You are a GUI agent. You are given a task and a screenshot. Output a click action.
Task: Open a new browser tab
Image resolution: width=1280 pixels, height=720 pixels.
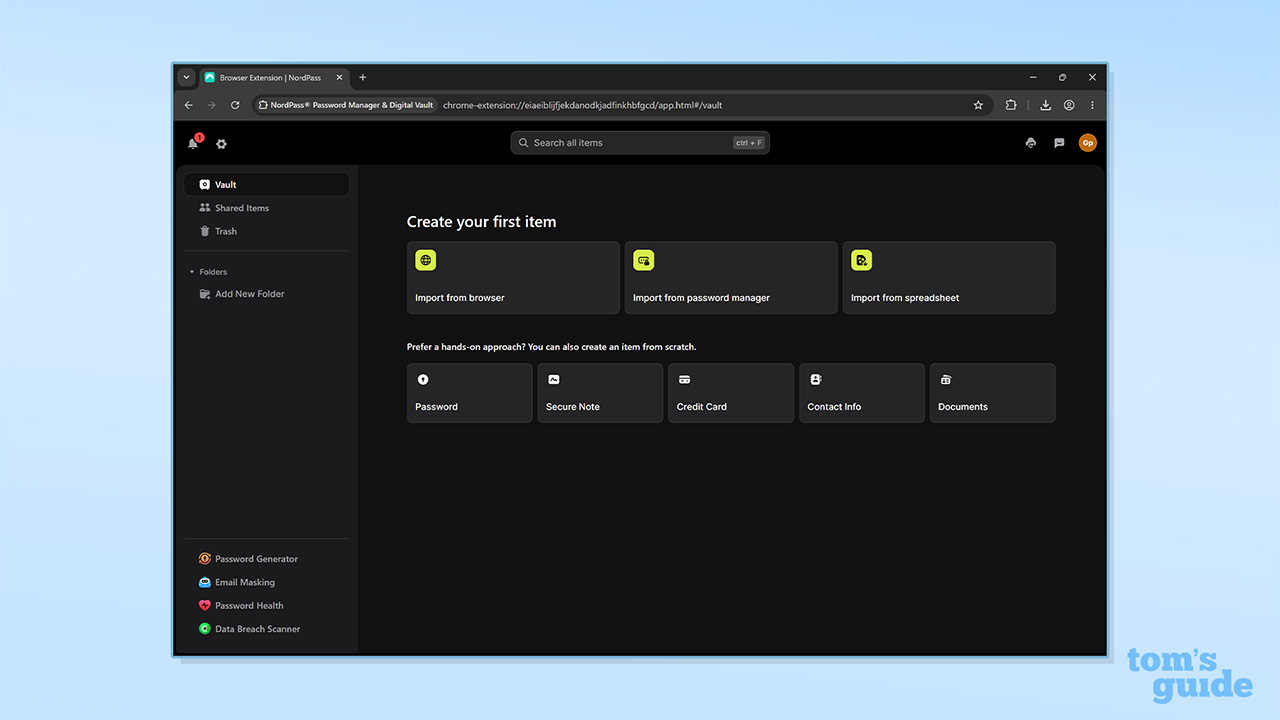[x=362, y=77]
